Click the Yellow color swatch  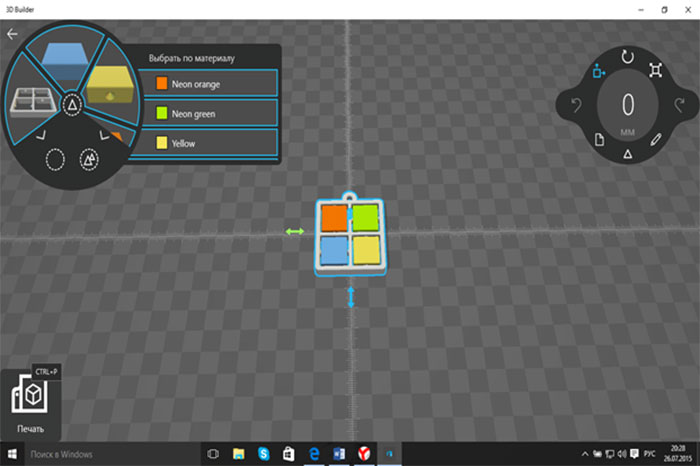162,143
